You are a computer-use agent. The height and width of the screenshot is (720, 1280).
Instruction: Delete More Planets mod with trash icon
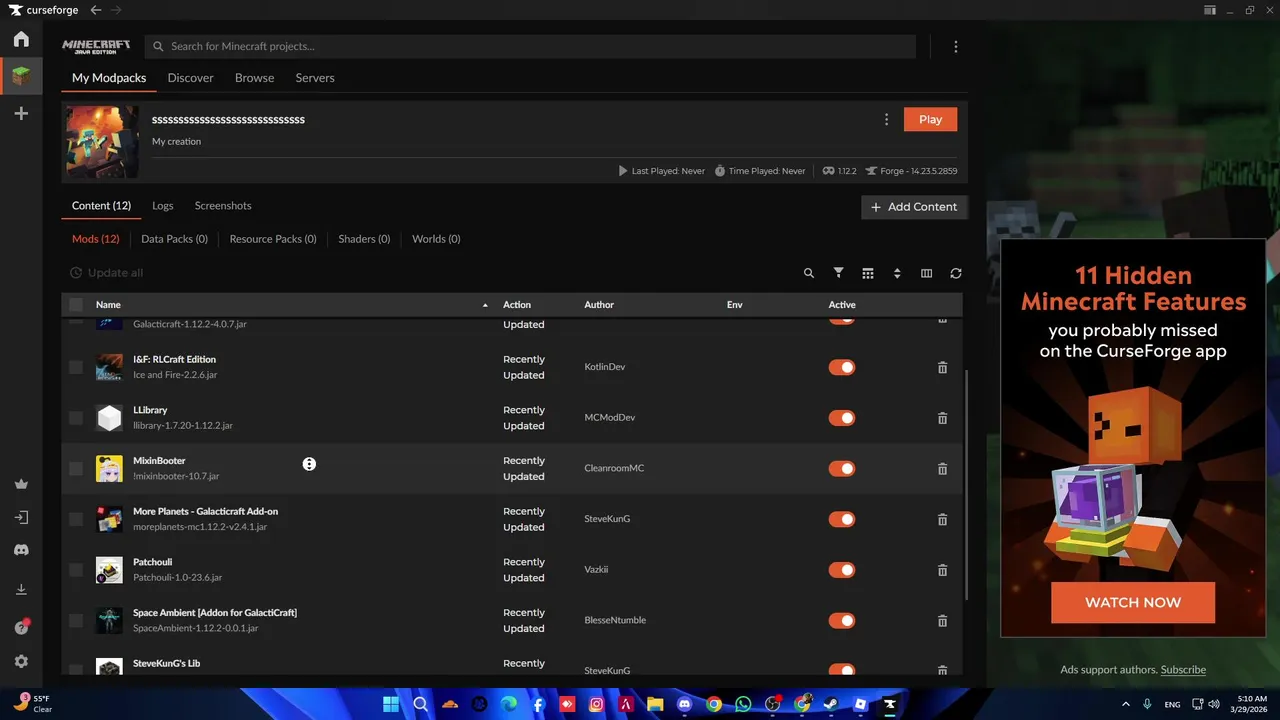point(942,519)
